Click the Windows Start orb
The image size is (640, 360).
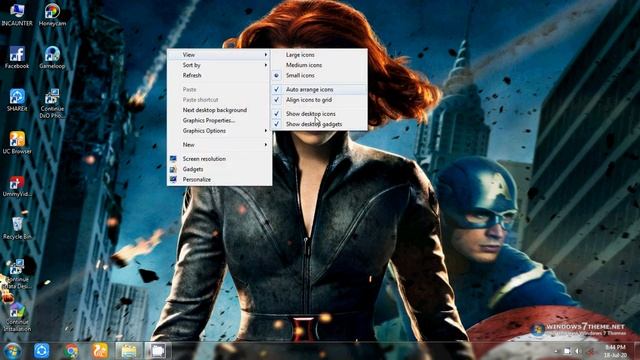(x=12, y=351)
